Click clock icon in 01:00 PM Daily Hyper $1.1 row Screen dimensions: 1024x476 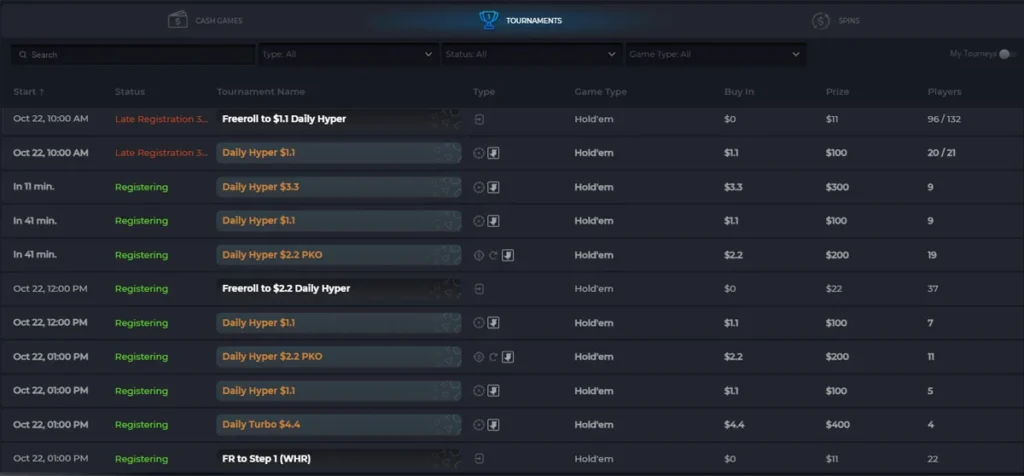[479, 390]
